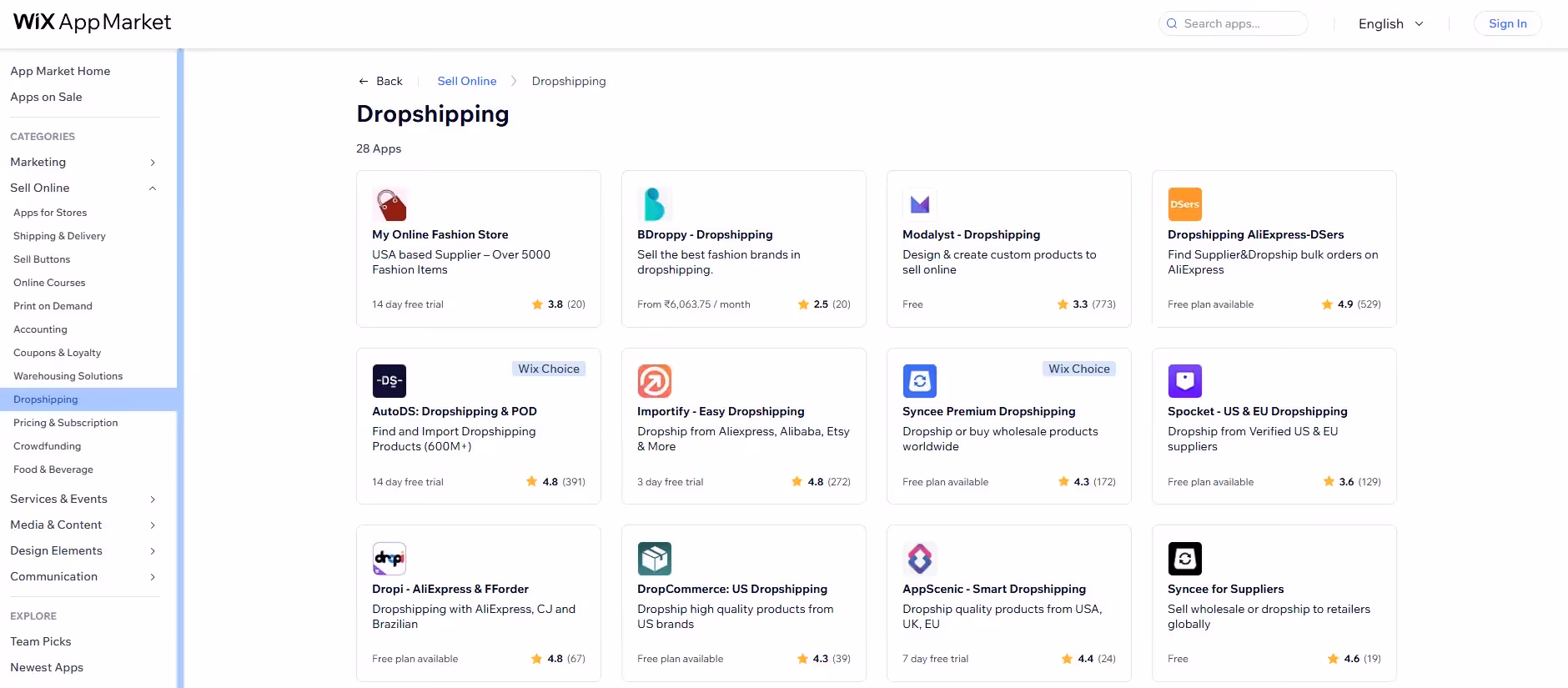Click Wix Choice badge on AutoDS card
The height and width of the screenshot is (688, 1568).
coord(548,369)
